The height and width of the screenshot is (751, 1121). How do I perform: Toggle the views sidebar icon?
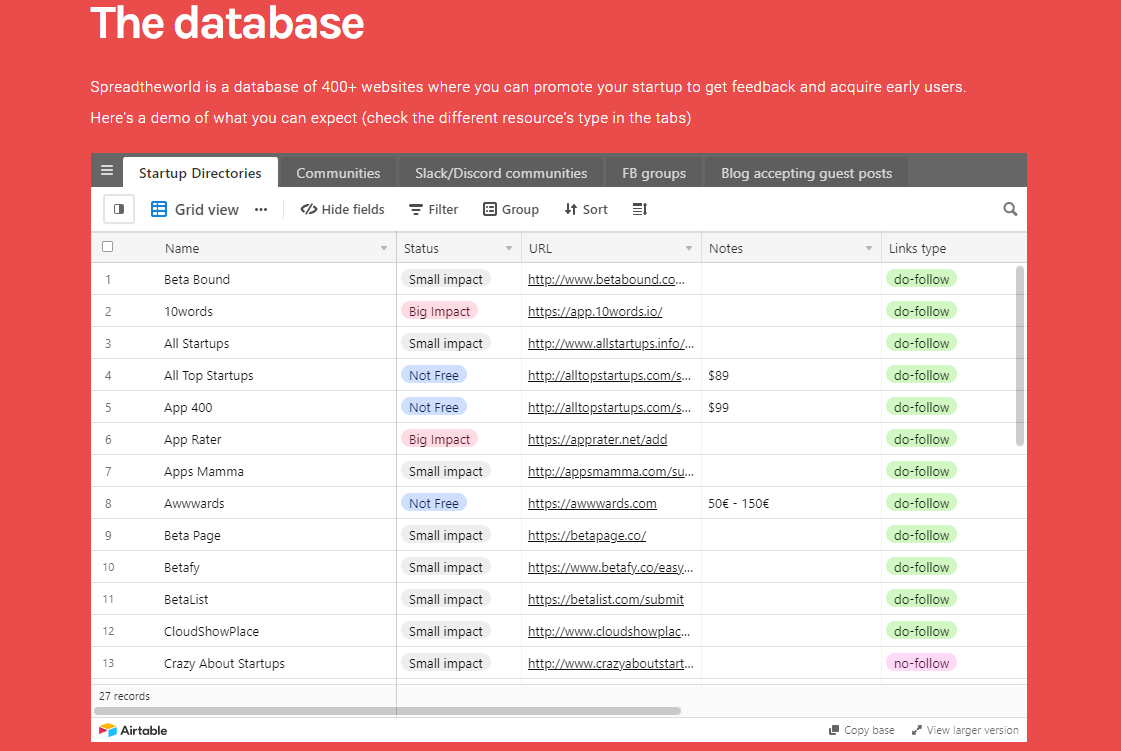[119, 210]
